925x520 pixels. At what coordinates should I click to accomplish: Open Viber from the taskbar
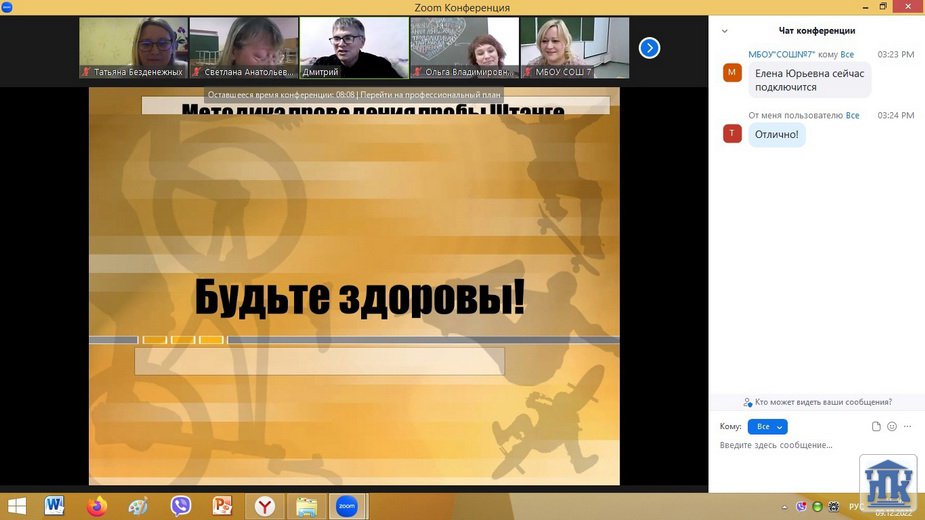tap(180, 506)
